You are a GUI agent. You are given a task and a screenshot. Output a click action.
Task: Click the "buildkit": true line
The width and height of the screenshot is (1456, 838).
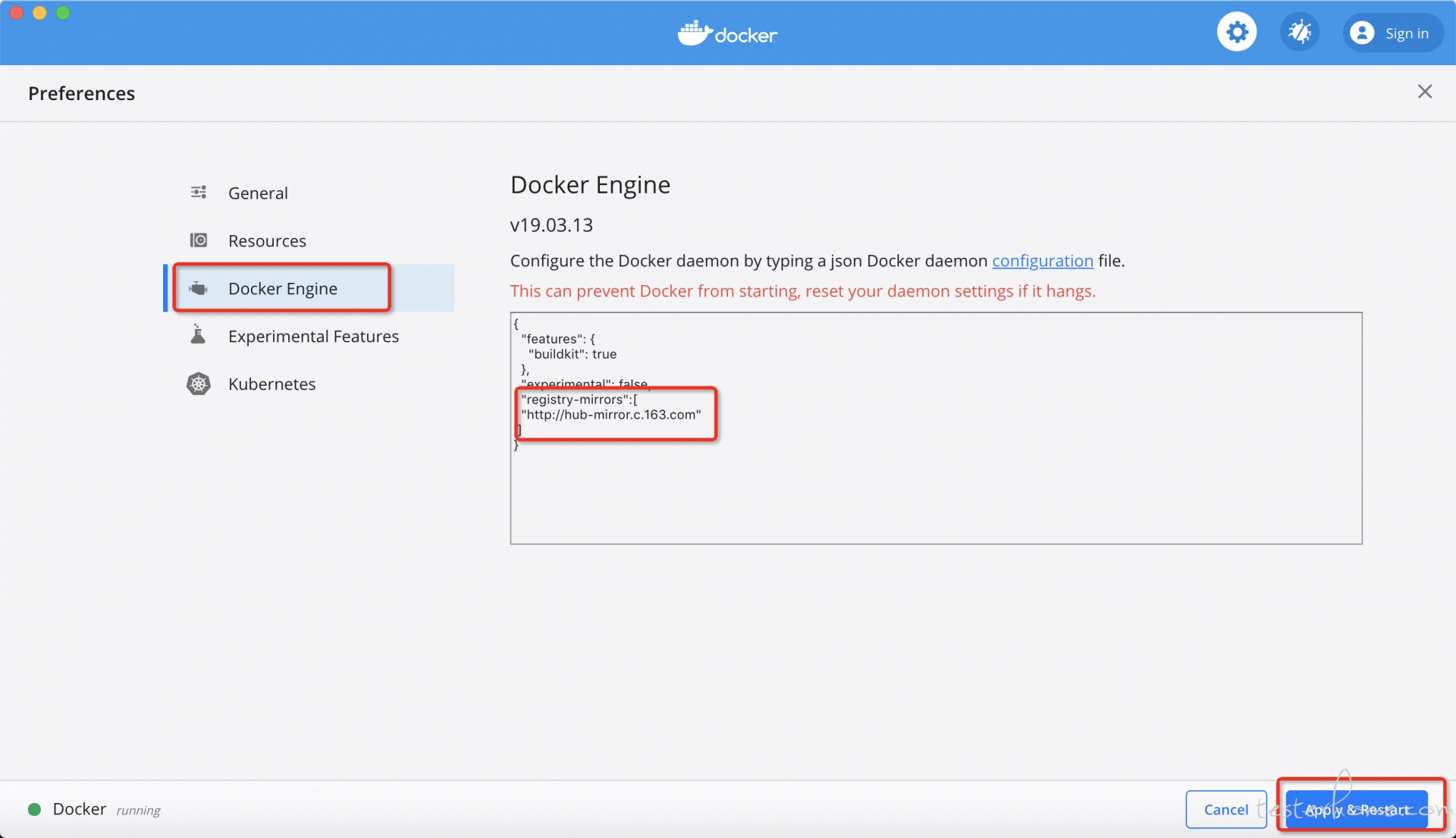pos(573,354)
